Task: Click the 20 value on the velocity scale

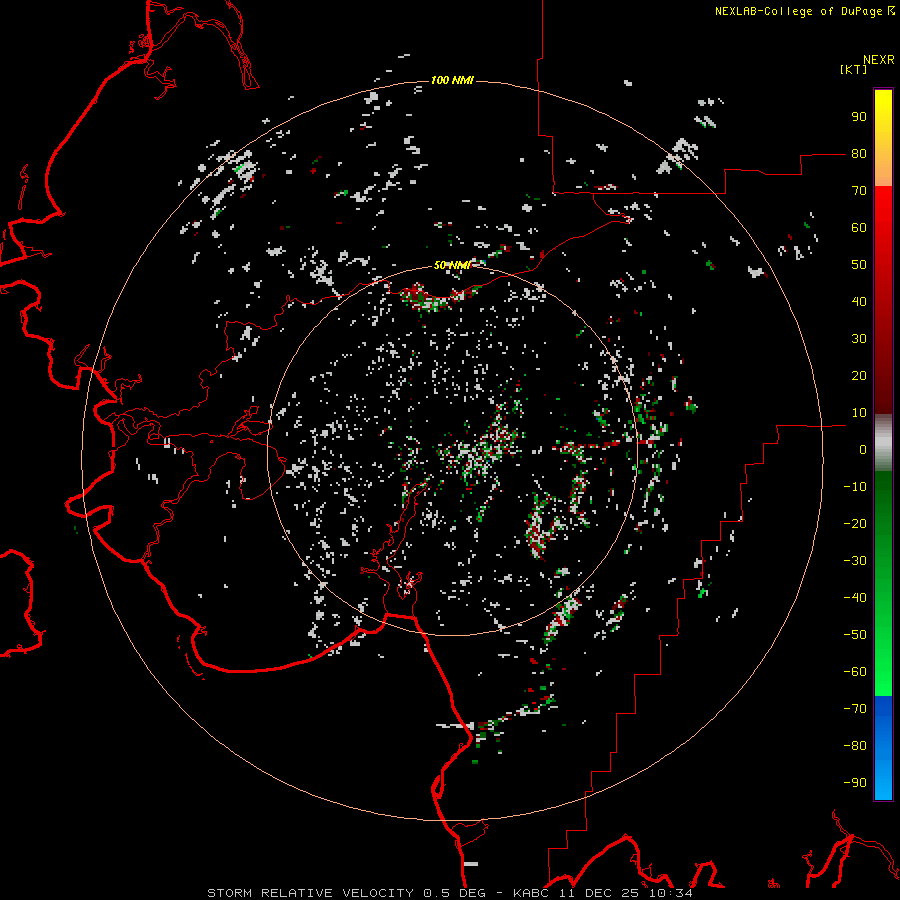Action: pyautogui.click(x=859, y=375)
